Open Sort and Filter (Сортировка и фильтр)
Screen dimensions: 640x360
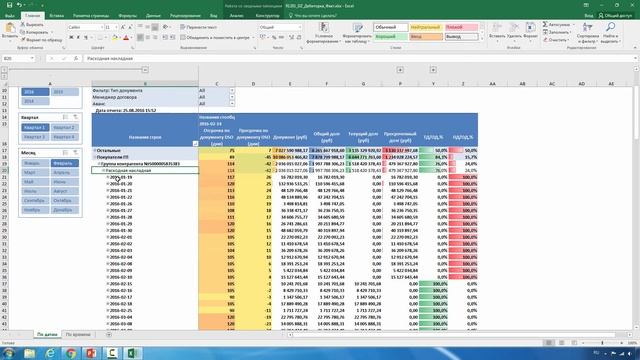pos(588,33)
